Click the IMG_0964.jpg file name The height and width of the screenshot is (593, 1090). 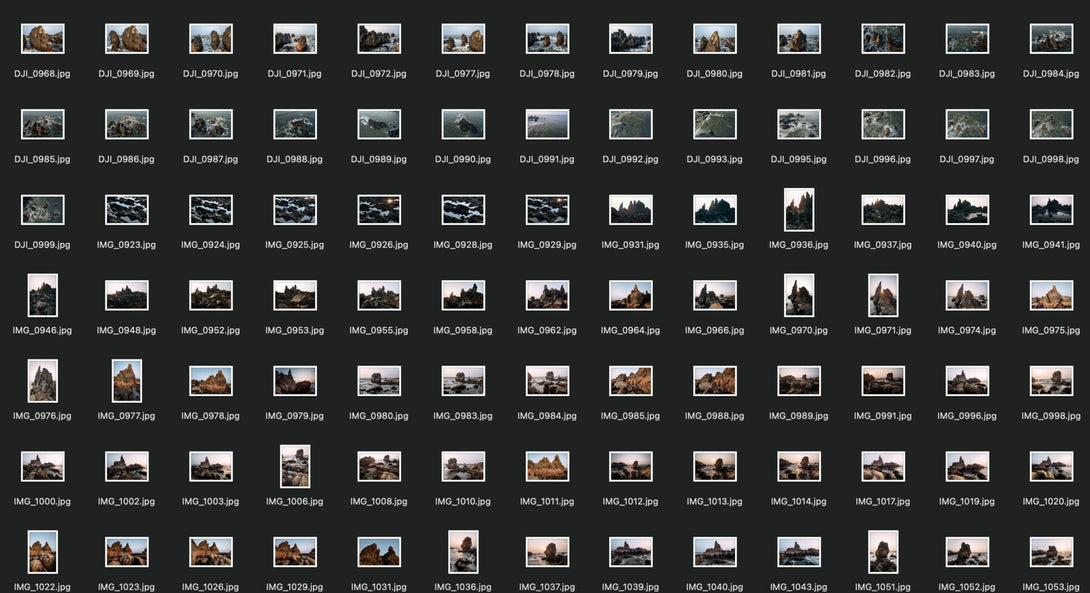(x=631, y=330)
